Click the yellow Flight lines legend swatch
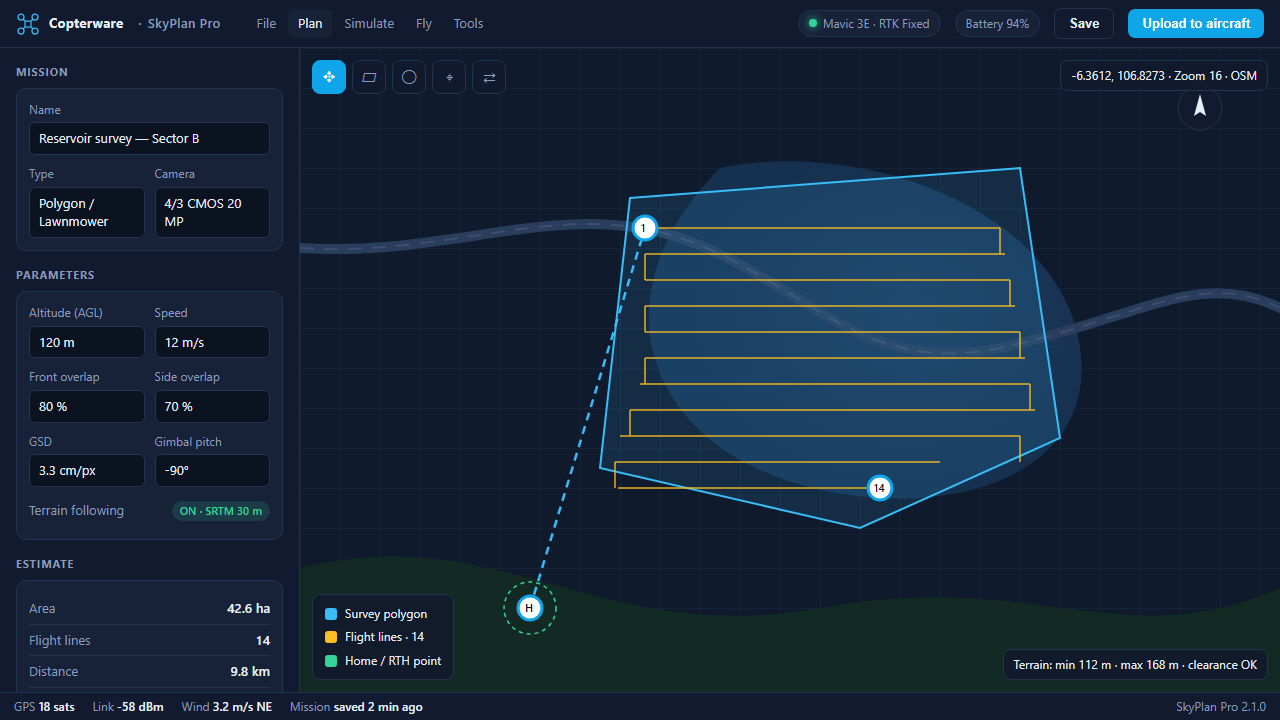Viewport: 1280px width, 720px height. pyautogui.click(x=331, y=637)
